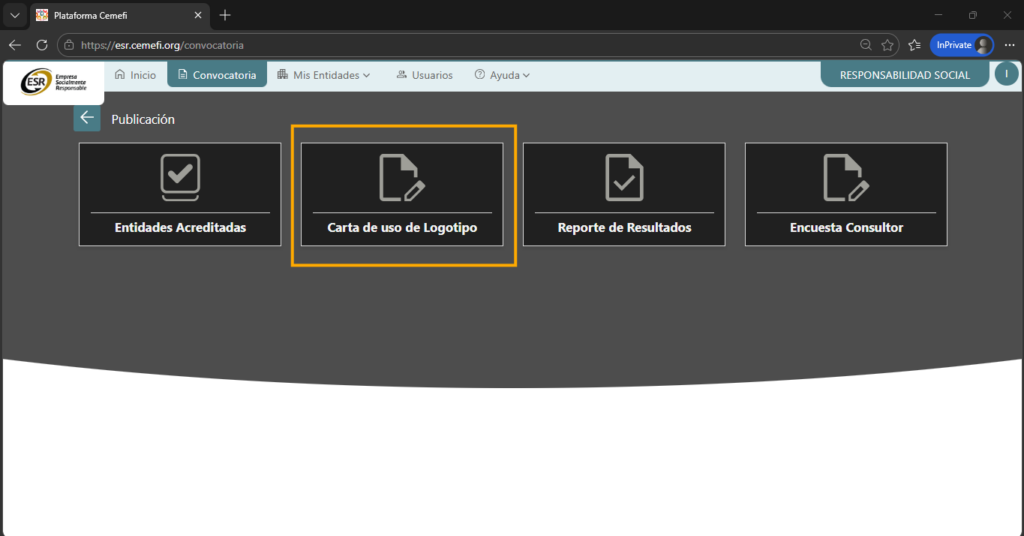The height and width of the screenshot is (536, 1024).
Task: Select the Convocatoria menu tab
Action: [216, 75]
